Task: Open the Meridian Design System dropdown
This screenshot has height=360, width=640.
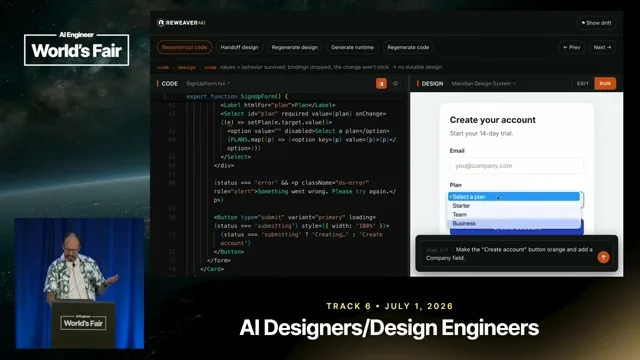Action: coord(483,84)
